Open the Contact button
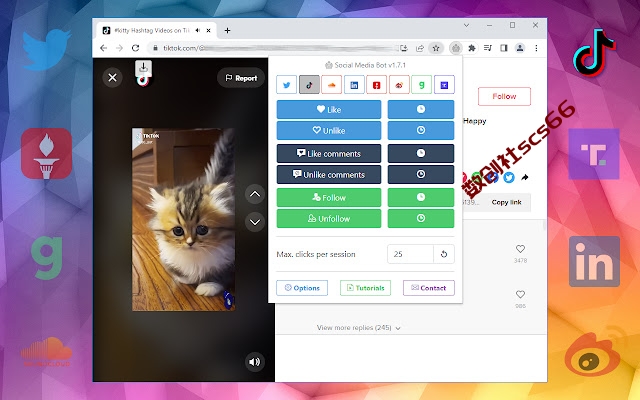This screenshot has height=400, width=640. point(429,288)
